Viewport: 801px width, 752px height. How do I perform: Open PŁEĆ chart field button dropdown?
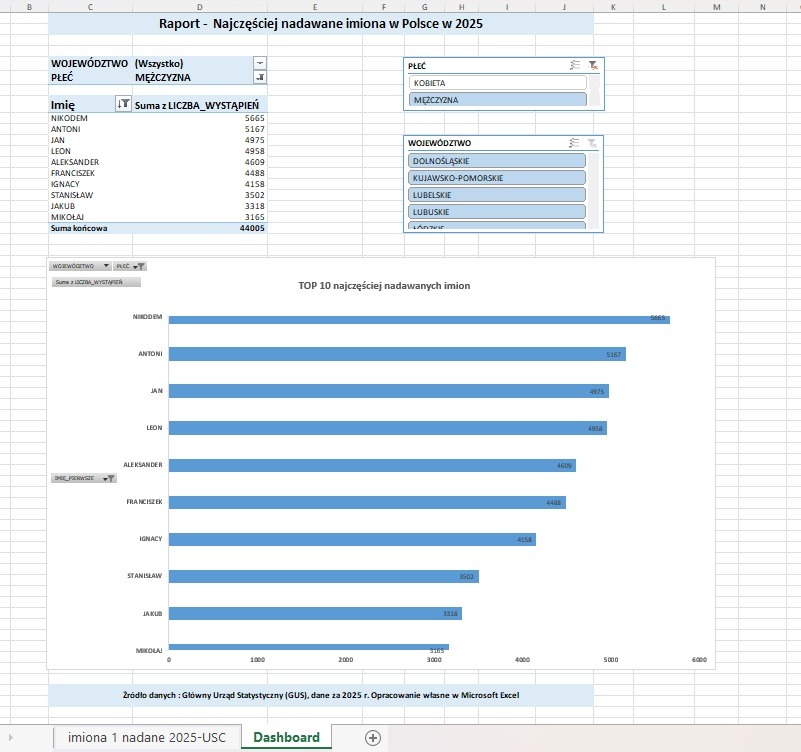point(130,266)
